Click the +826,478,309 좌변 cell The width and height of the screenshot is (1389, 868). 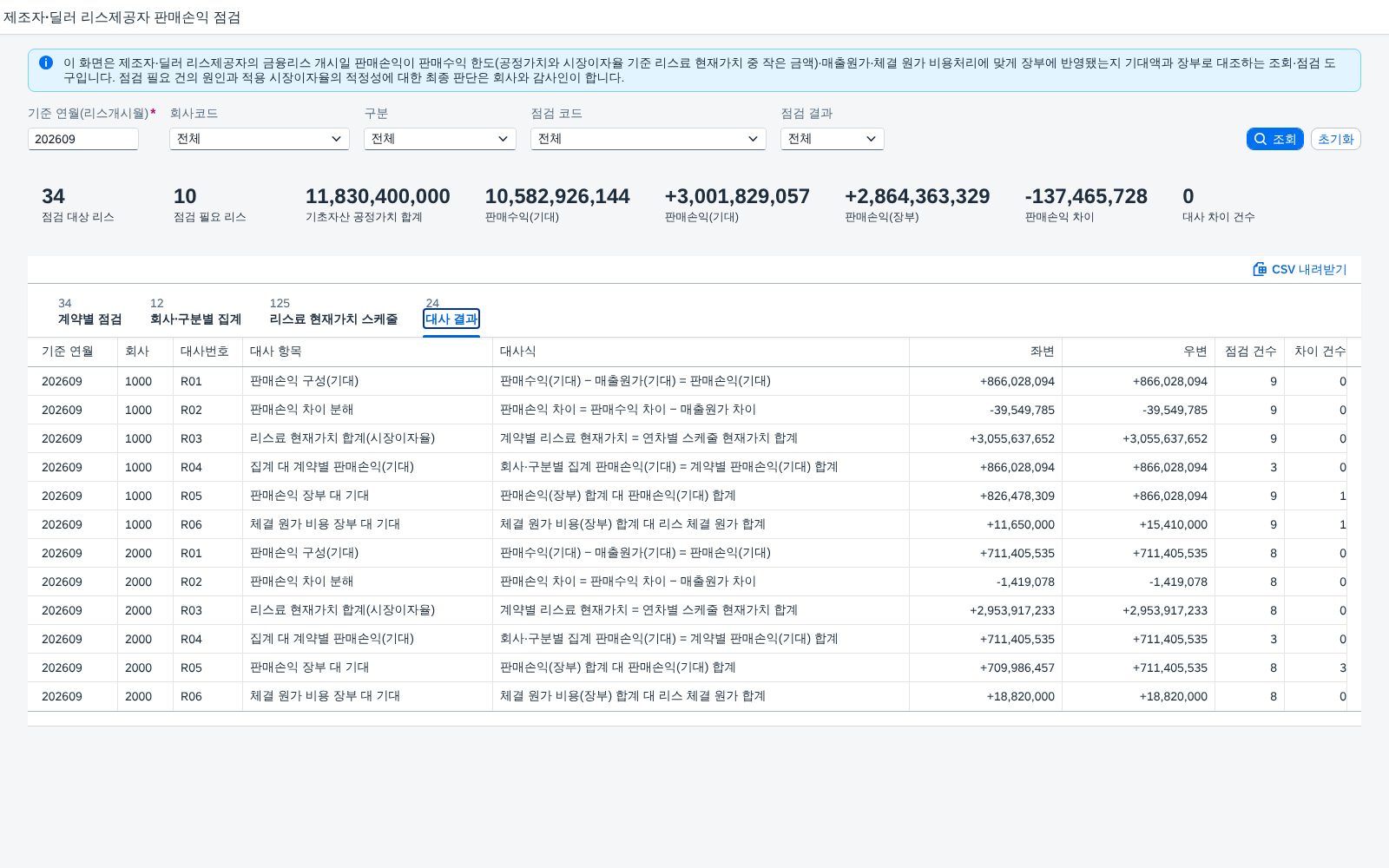(x=1017, y=496)
